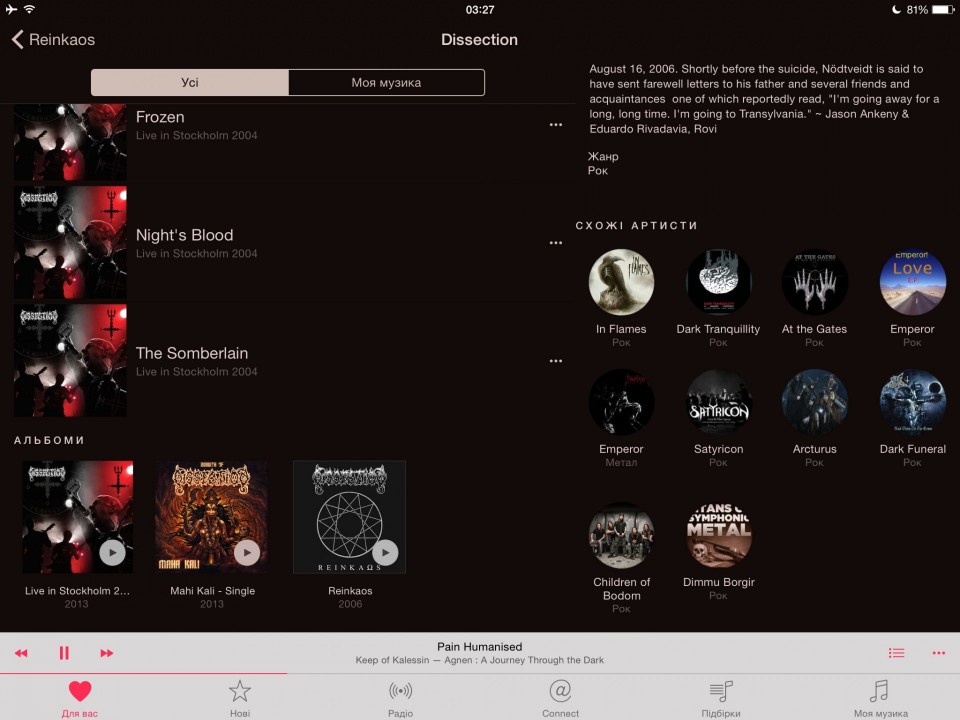
Task: Switch to Моя музика segment
Action: click(x=386, y=83)
